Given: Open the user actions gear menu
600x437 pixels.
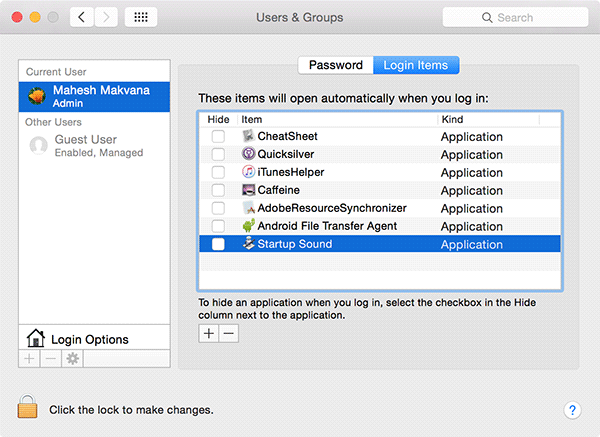Looking at the screenshot, I should coord(72,359).
